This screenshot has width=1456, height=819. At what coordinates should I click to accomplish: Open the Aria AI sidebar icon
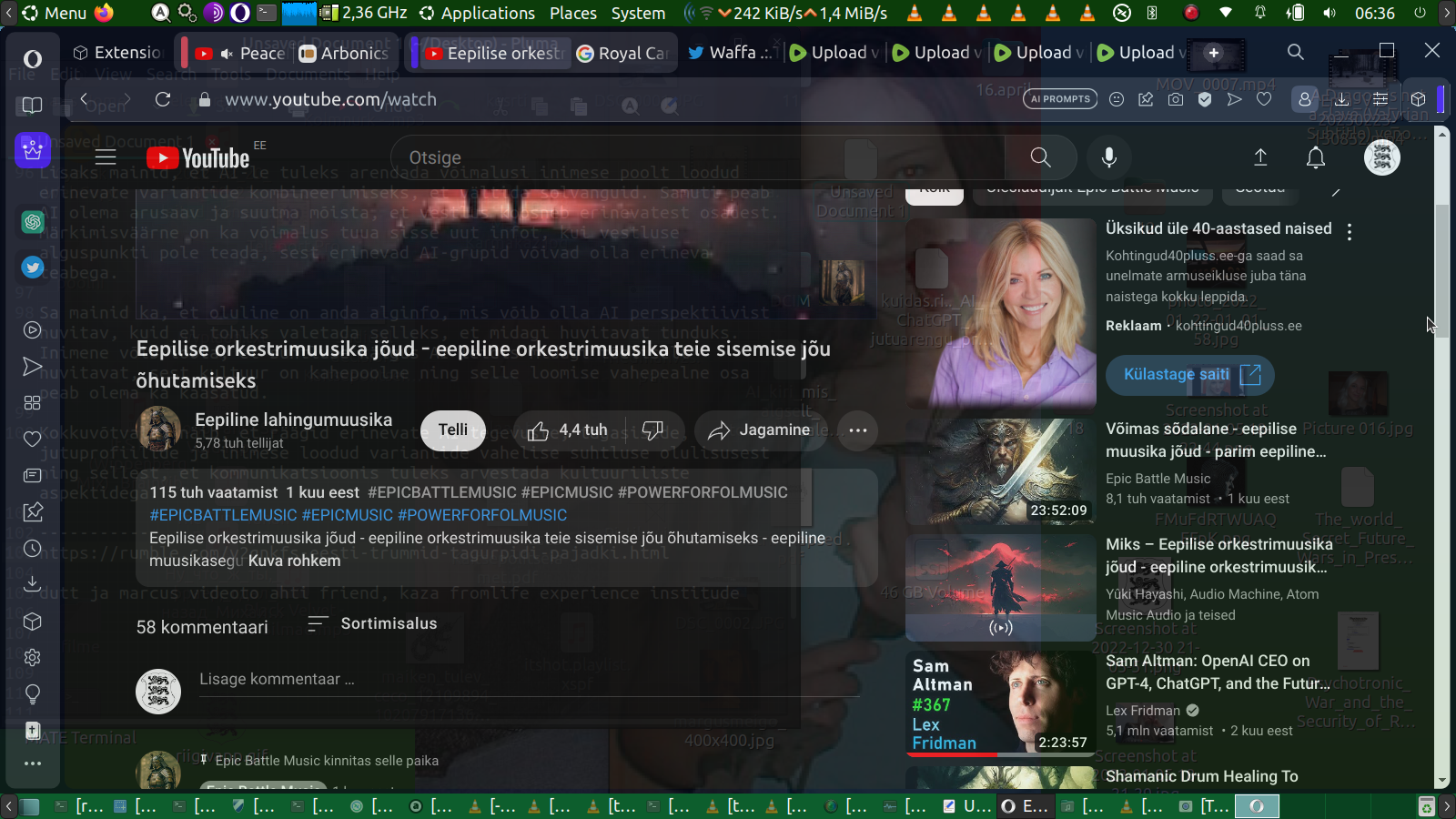[33, 149]
